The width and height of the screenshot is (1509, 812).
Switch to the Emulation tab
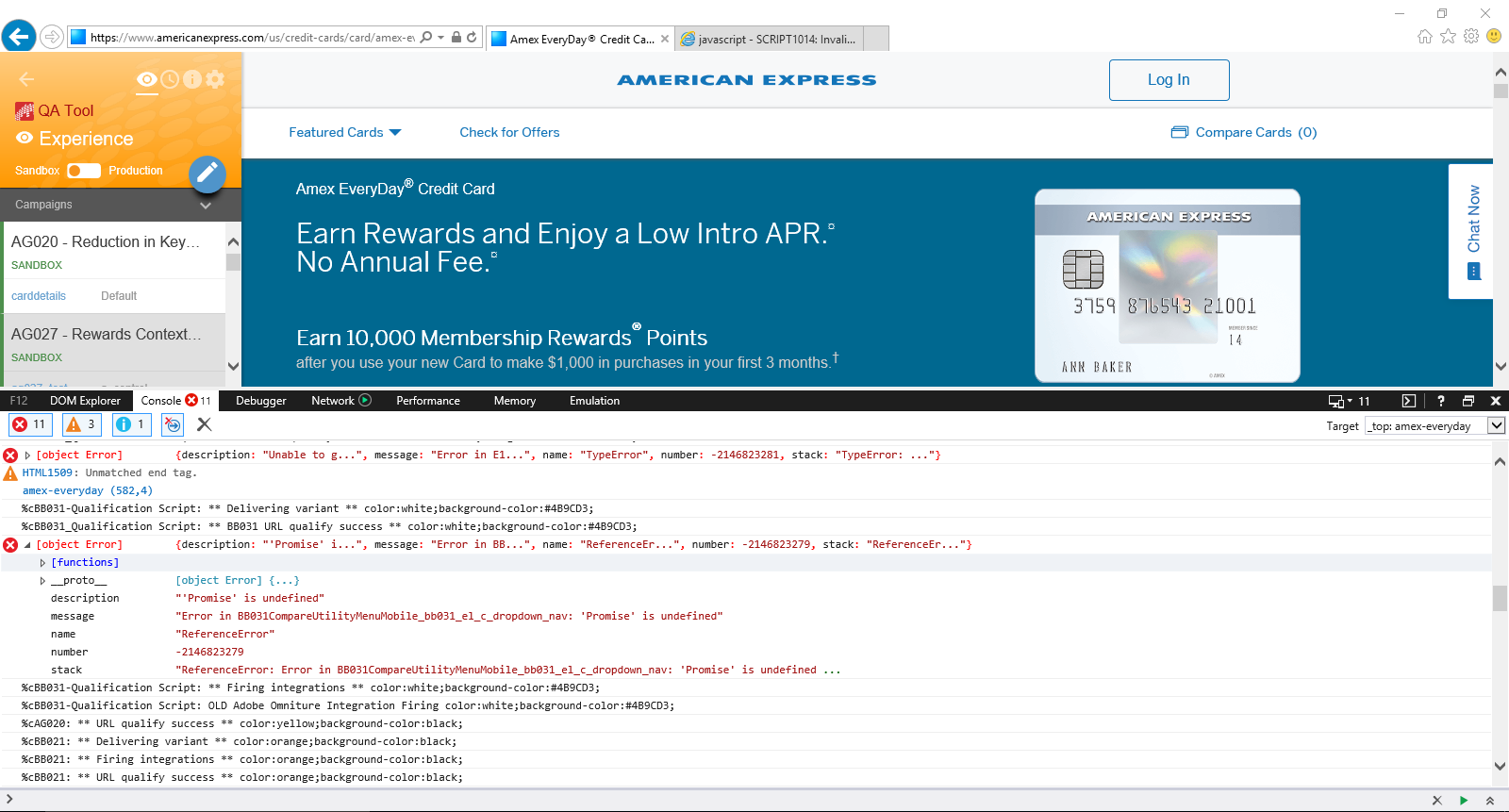595,401
